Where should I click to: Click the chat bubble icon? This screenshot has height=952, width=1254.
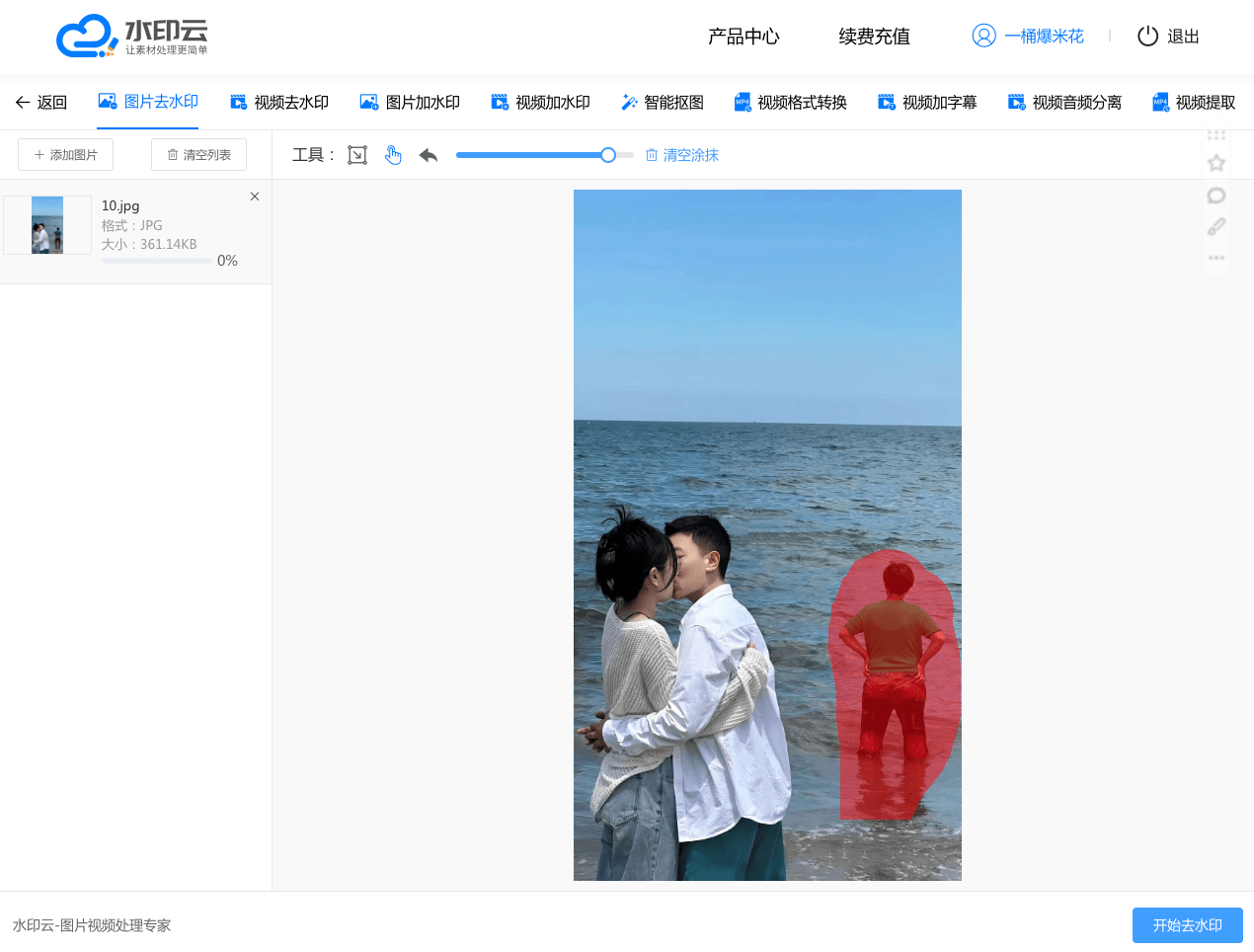point(1216,196)
